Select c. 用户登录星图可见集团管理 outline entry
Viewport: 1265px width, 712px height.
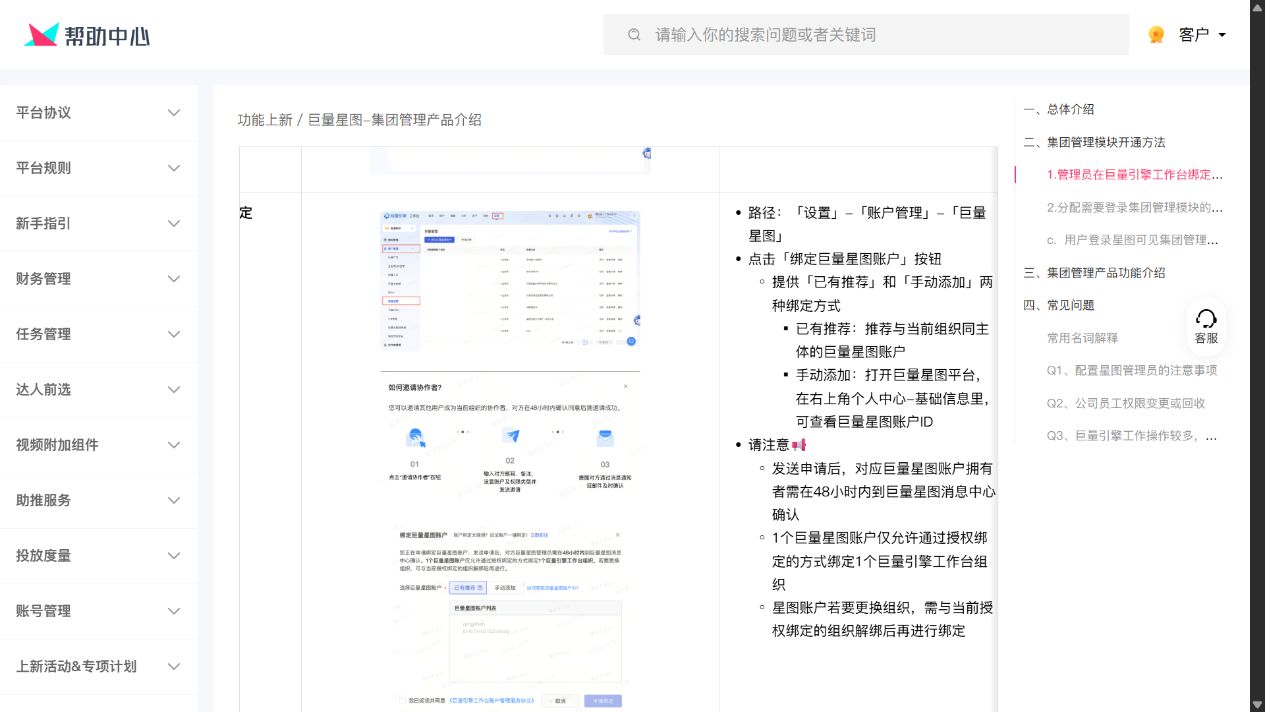point(1134,240)
